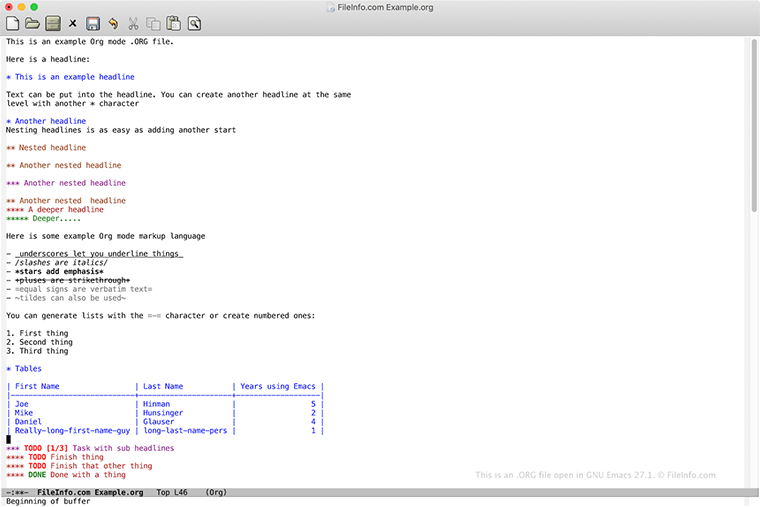Expand the 'Tables' headline

pos(28,369)
